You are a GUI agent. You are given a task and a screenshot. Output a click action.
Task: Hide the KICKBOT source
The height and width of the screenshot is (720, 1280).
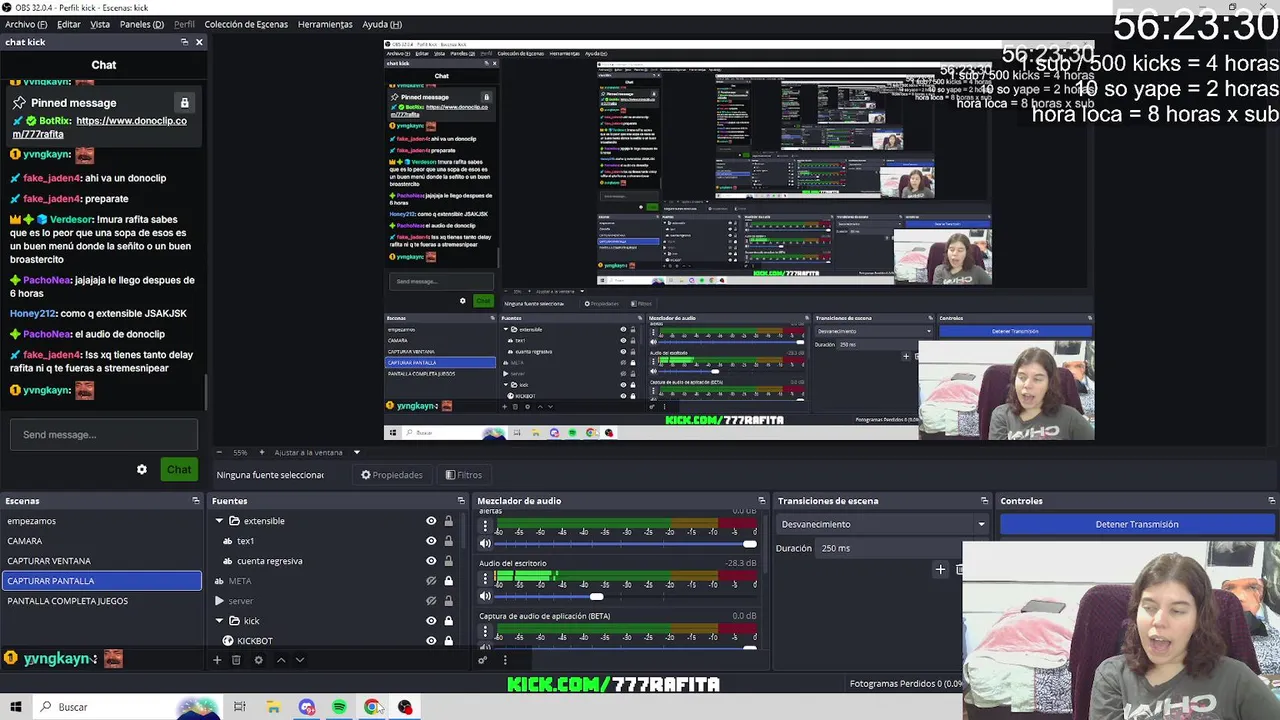431,641
